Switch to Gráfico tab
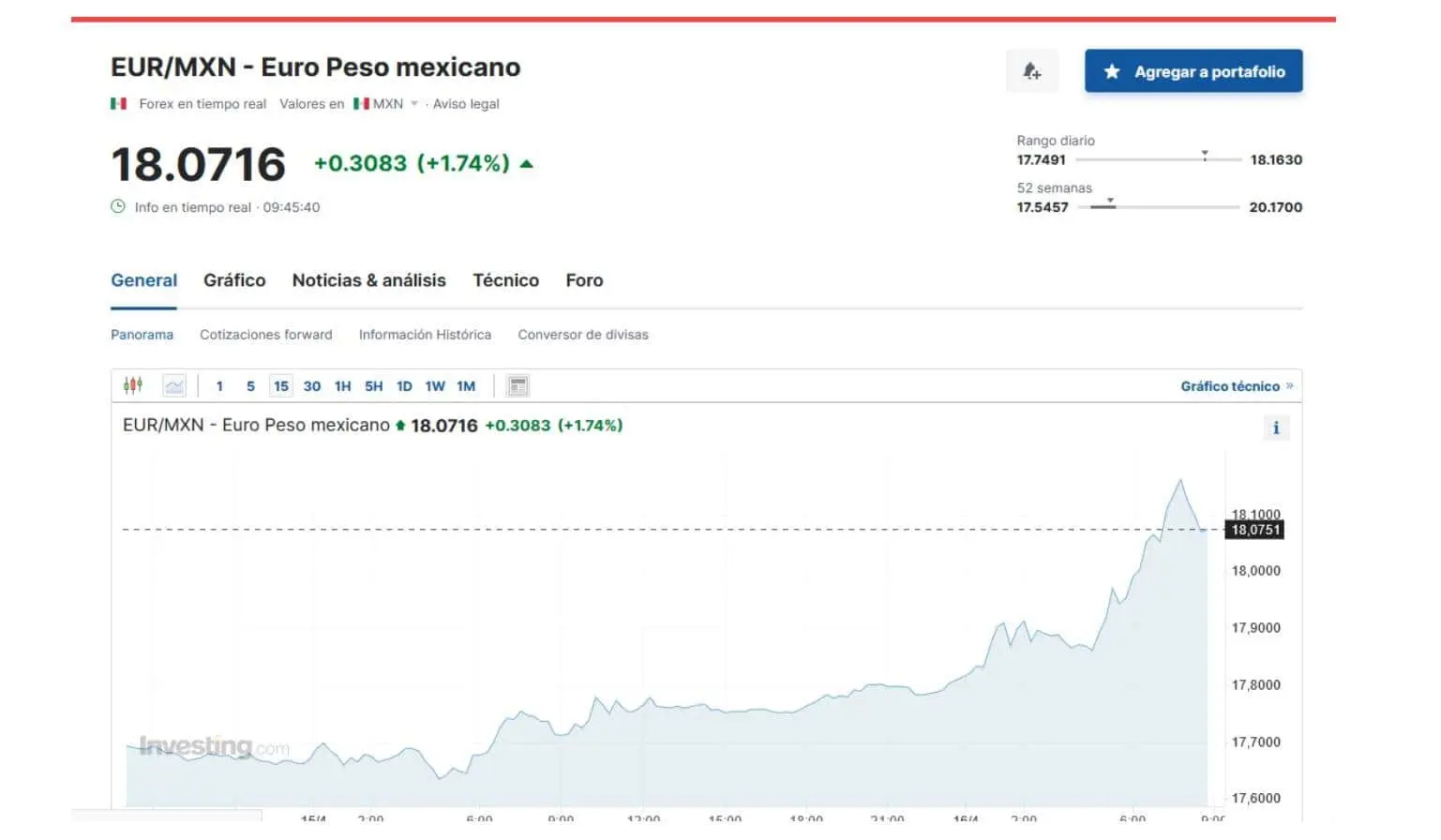 (234, 280)
